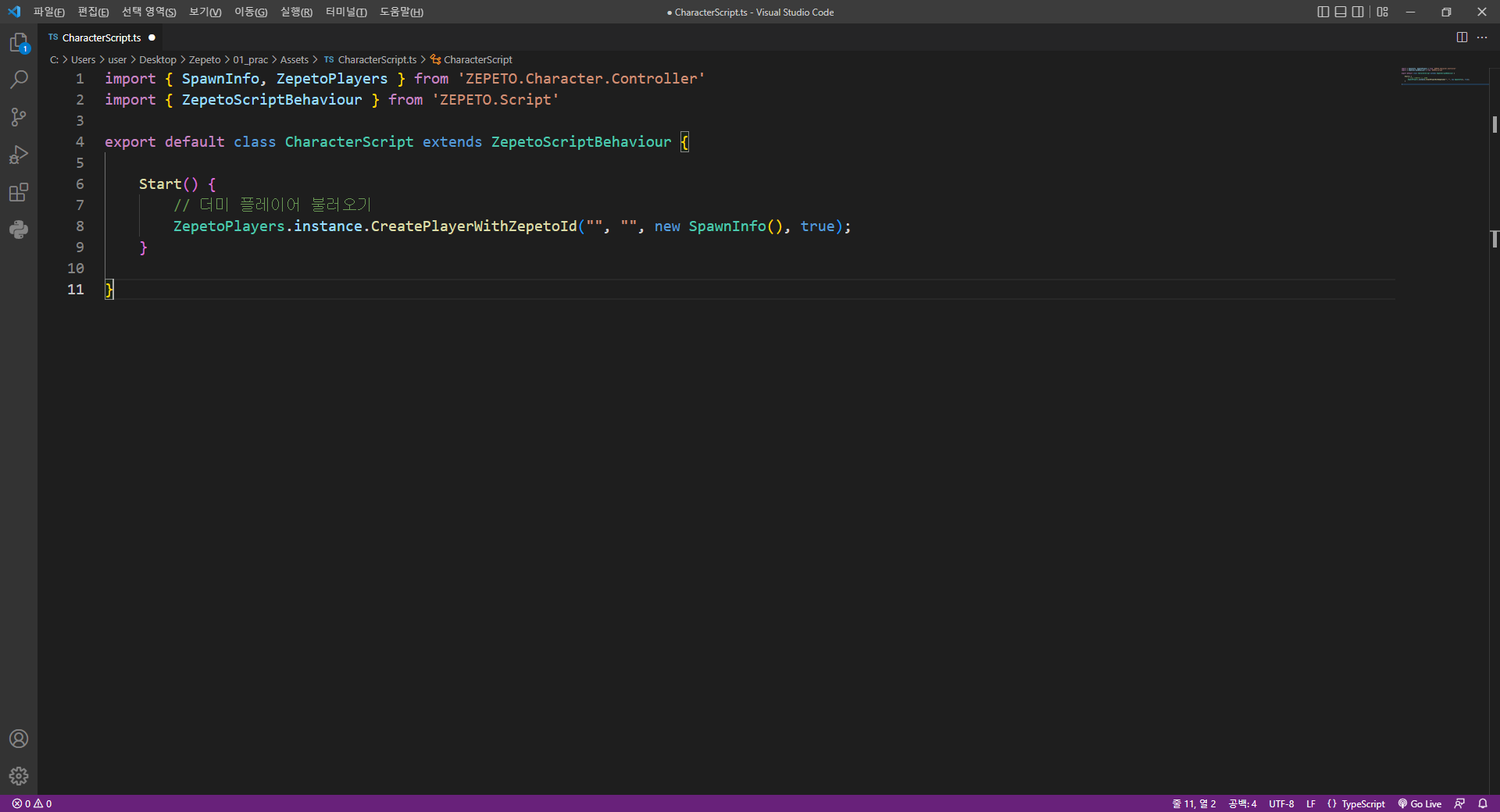Image resolution: width=1500 pixels, height=812 pixels.
Task: Open the editor more actions ellipsis
Action: tap(1482, 37)
